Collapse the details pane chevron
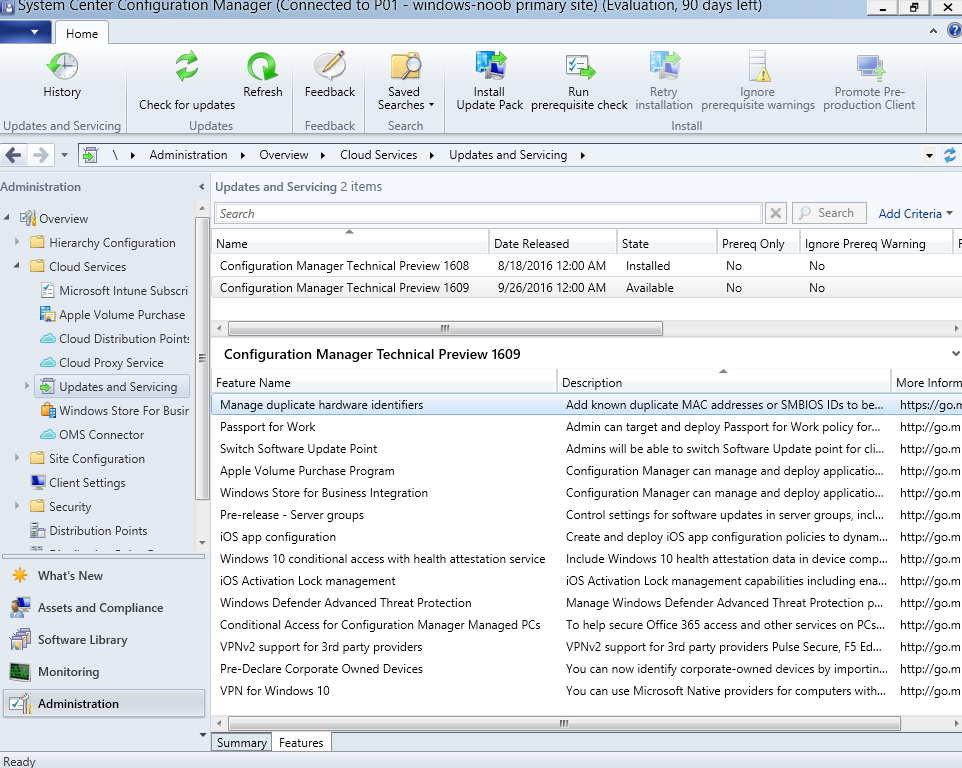Screen dimensions: 962x768 click(x=955, y=353)
